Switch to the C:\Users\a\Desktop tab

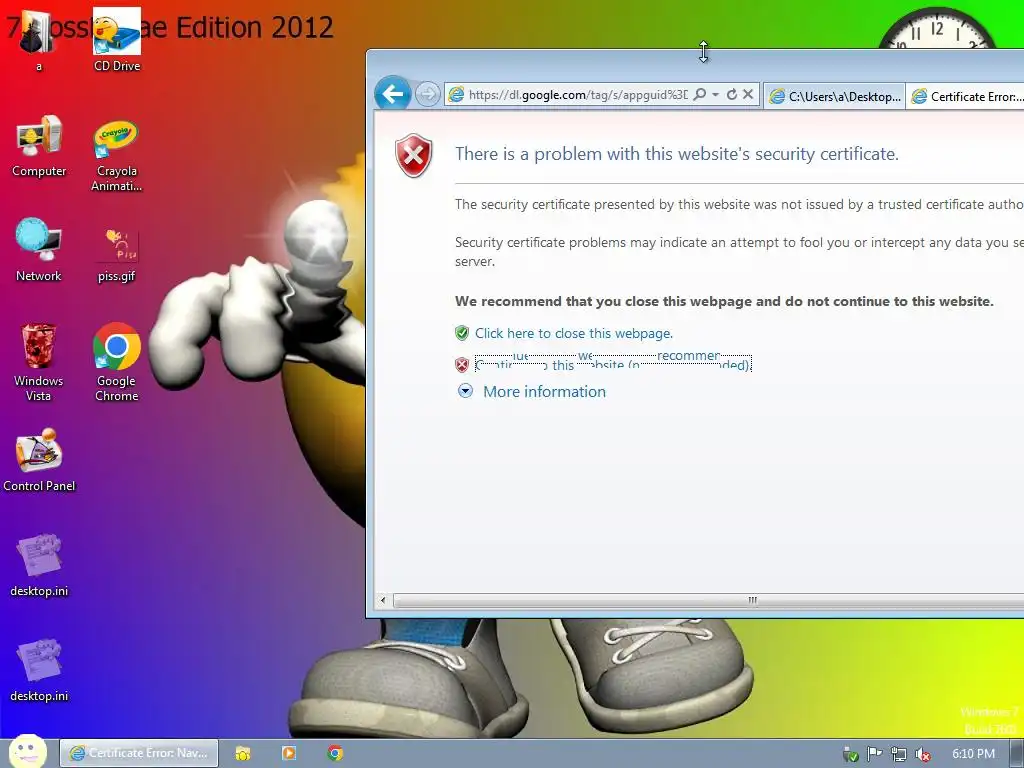click(x=834, y=97)
